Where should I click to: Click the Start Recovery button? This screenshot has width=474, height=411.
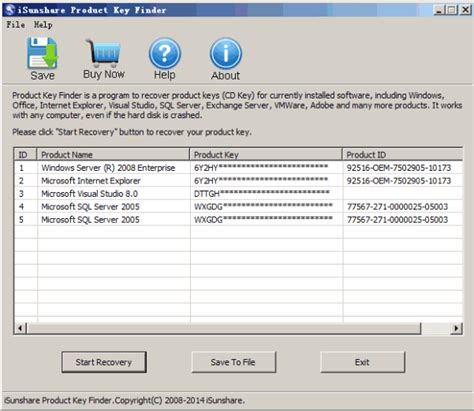[104, 362]
